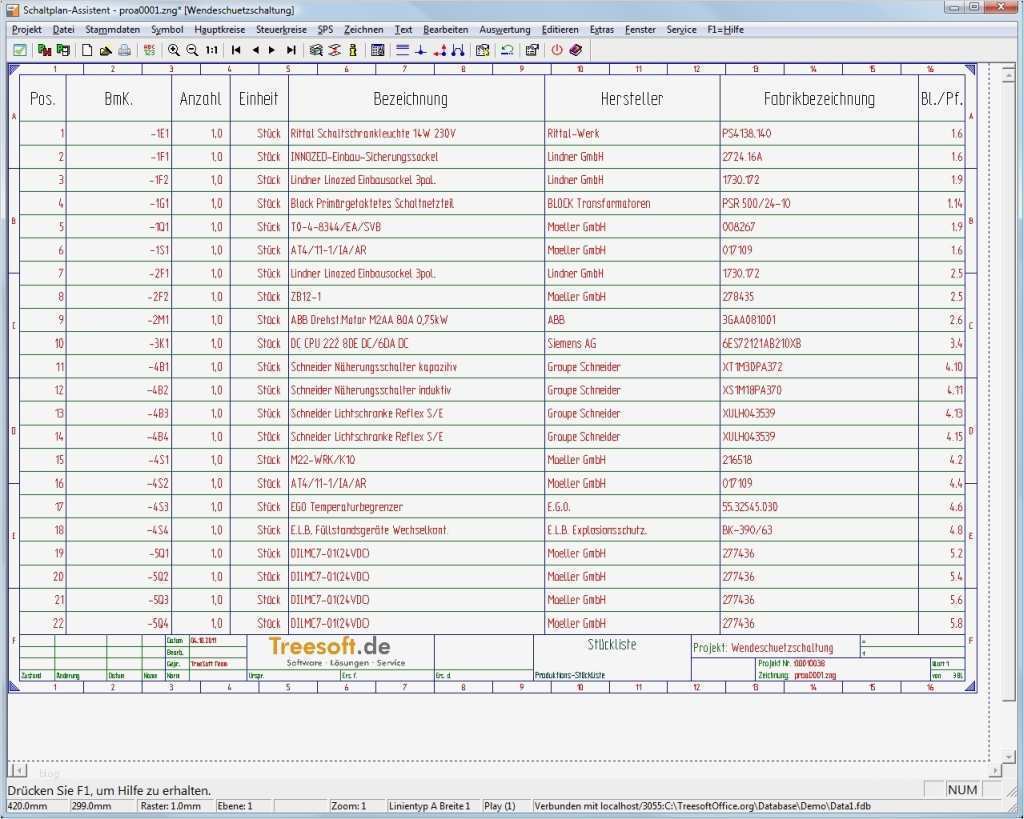Open the Auswertung menu
This screenshot has width=1024, height=819.
pos(504,30)
